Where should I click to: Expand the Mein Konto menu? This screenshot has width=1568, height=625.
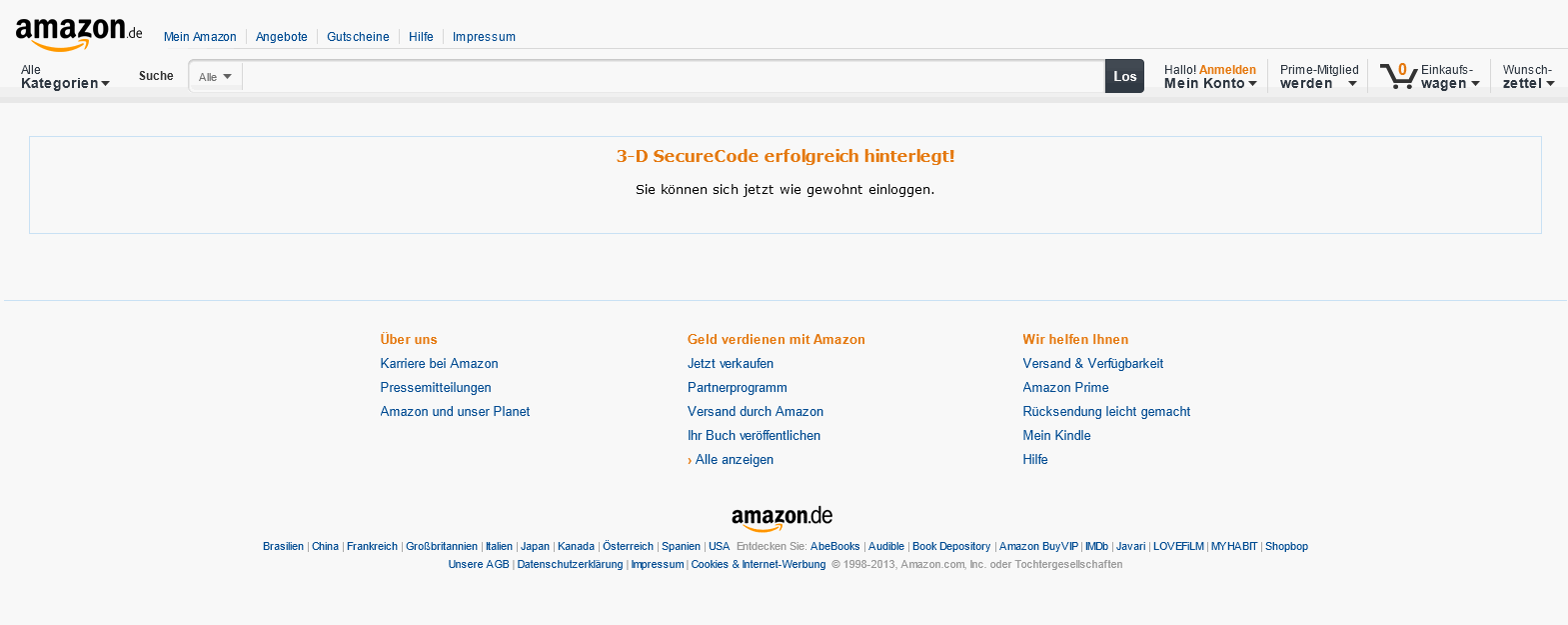[1209, 83]
